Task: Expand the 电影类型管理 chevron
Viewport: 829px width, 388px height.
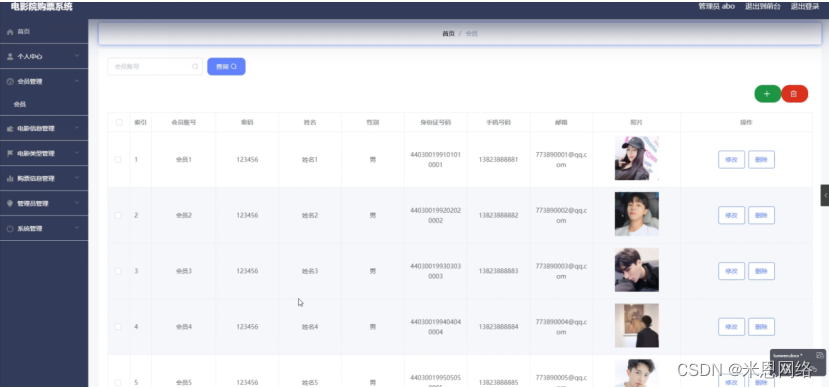Action: point(77,153)
